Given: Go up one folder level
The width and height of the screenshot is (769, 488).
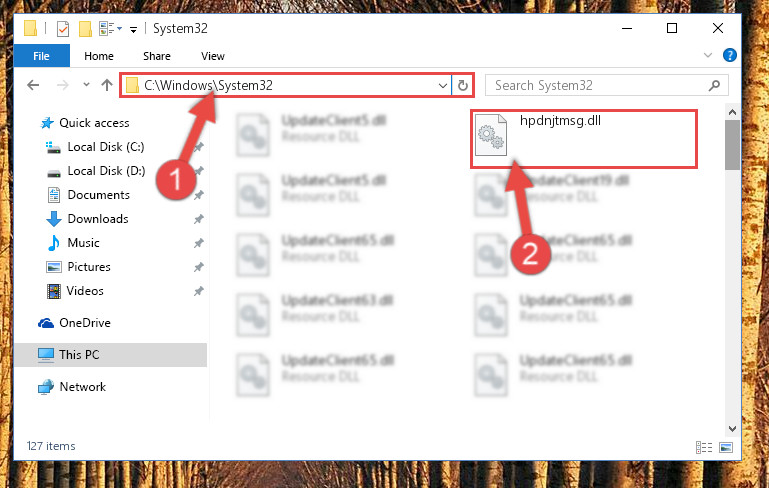Looking at the screenshot, I should [x=106, y=85].
